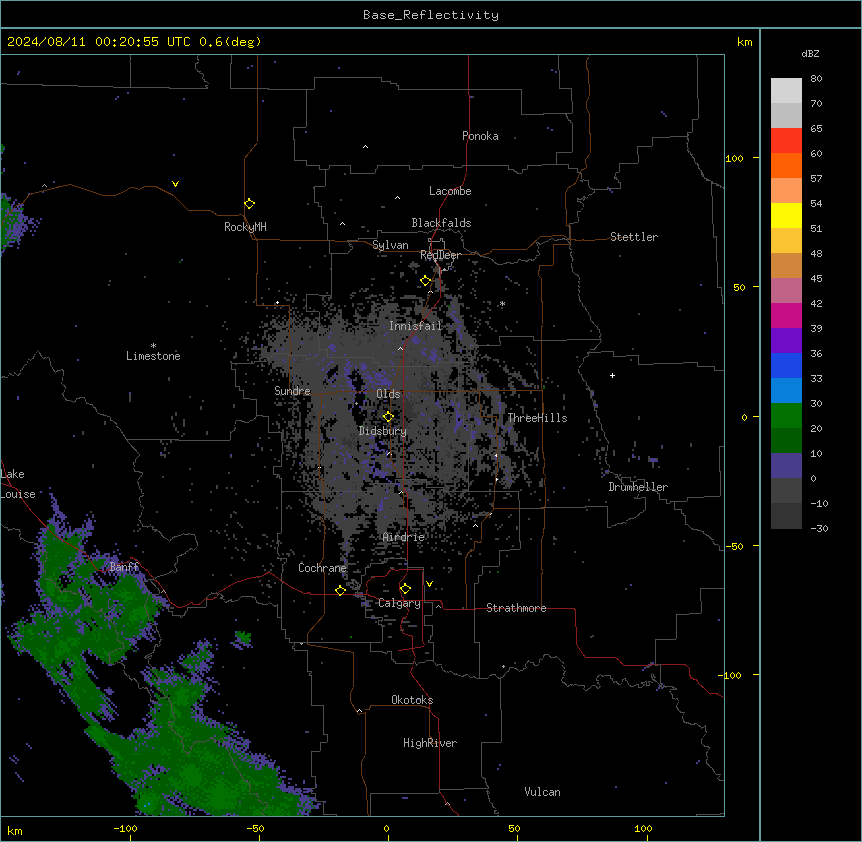
Task: Click the Didsbury town label
Action: (x=382, y=431)
